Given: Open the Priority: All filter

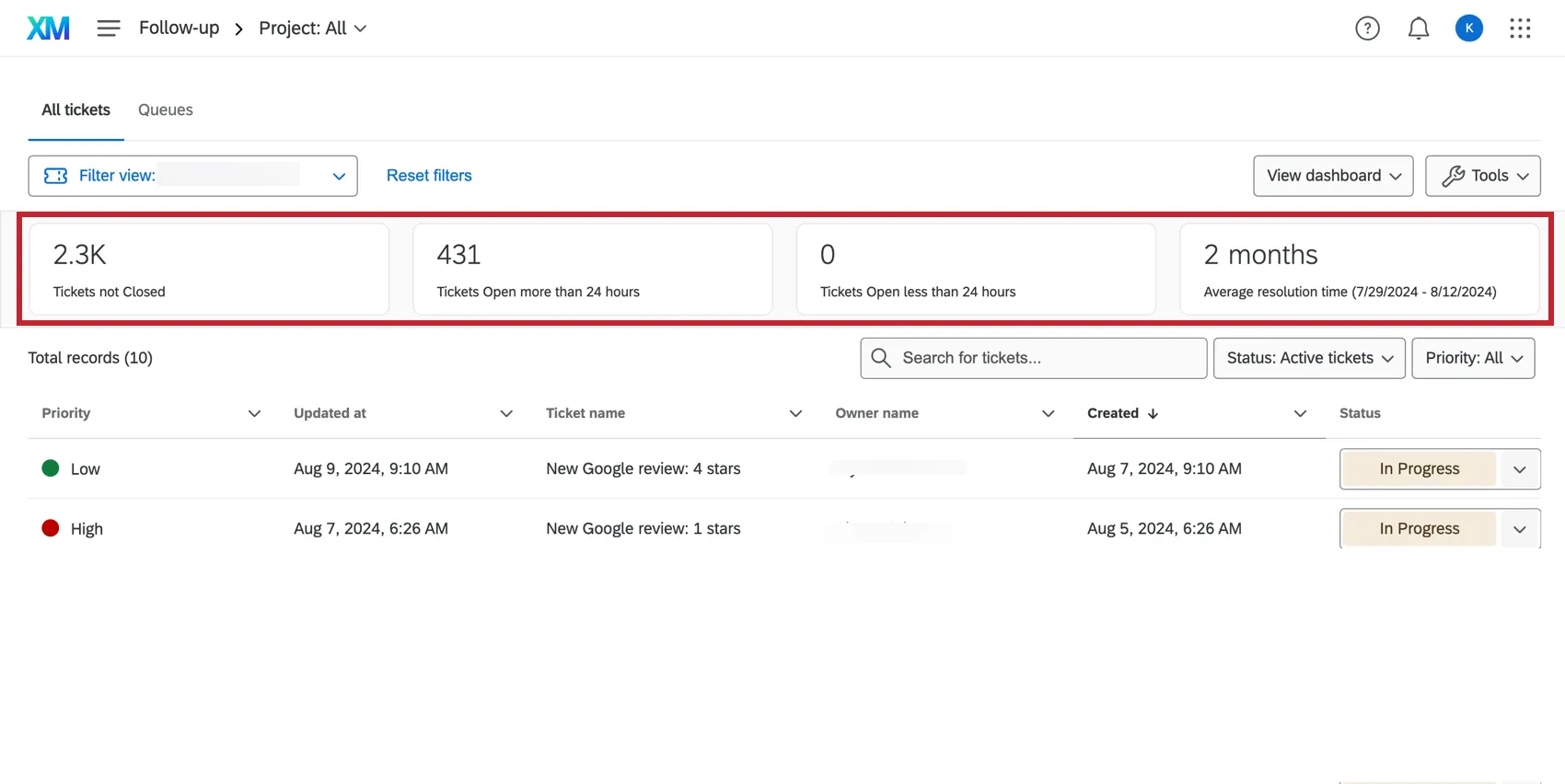Looking at the screenshot, I should point(1473,358).
